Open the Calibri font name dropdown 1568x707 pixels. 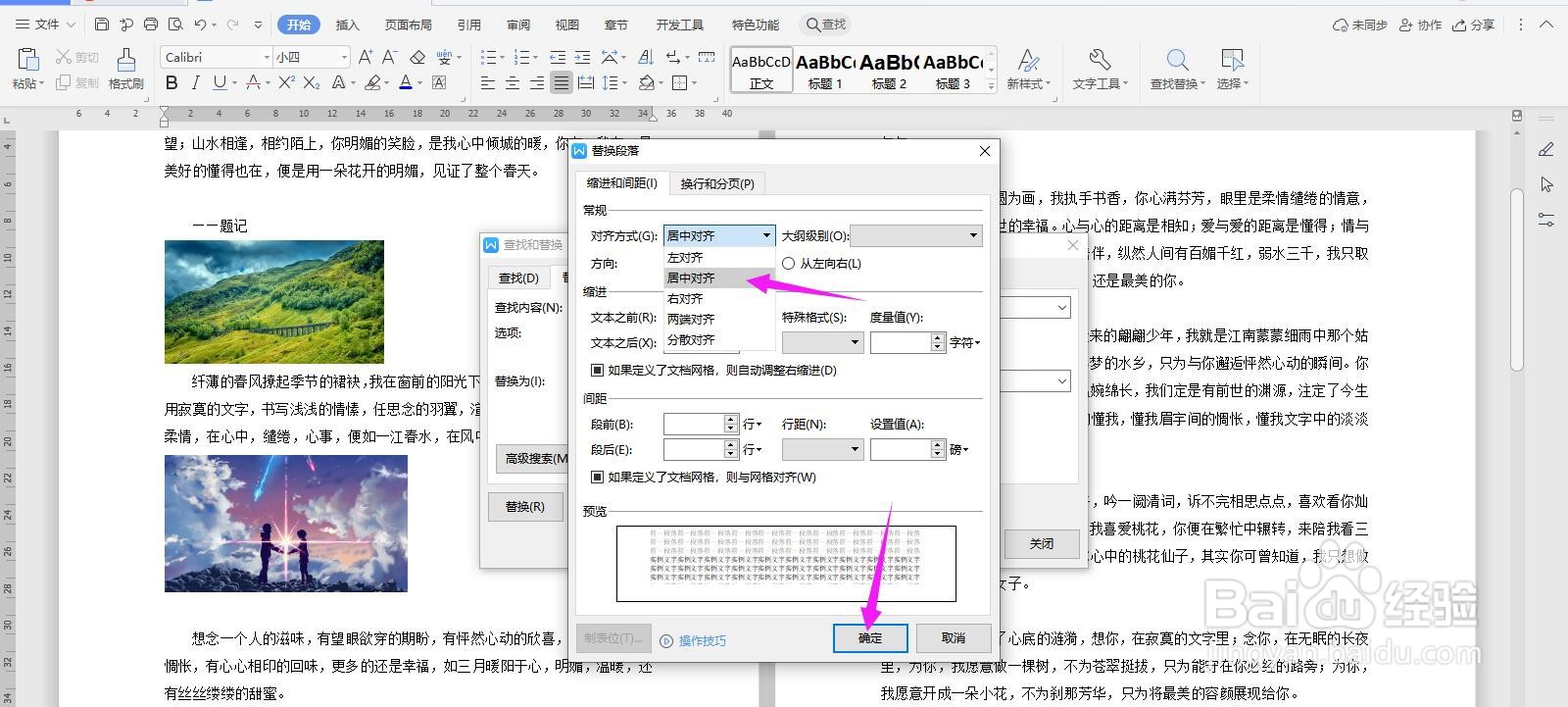click(x=267, y=57)
